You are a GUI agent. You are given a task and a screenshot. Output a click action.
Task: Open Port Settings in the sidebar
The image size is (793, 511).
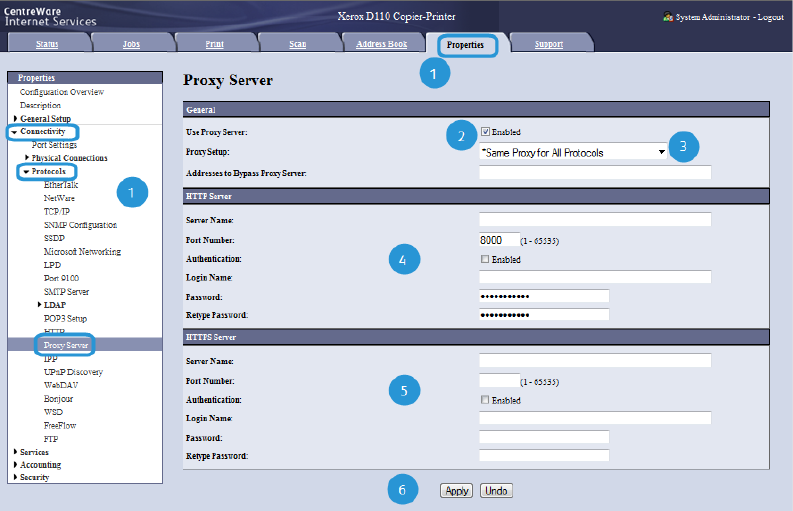(55, 145)
